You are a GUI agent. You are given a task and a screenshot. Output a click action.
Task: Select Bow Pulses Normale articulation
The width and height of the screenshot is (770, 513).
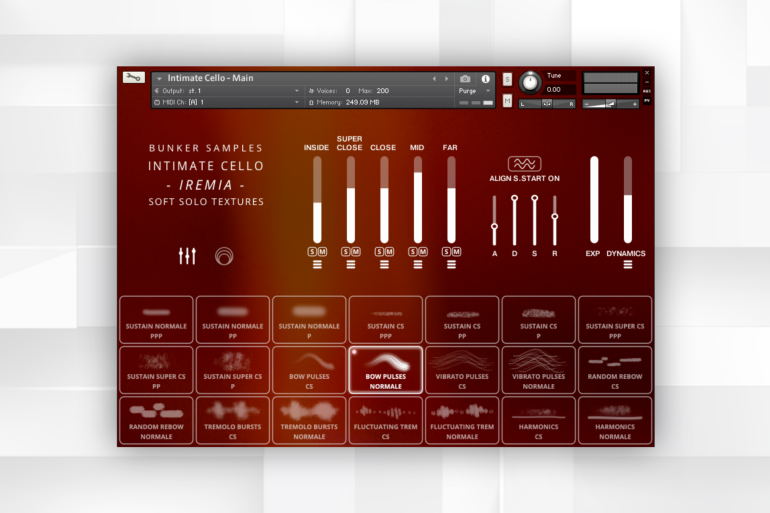click(385, 370)
